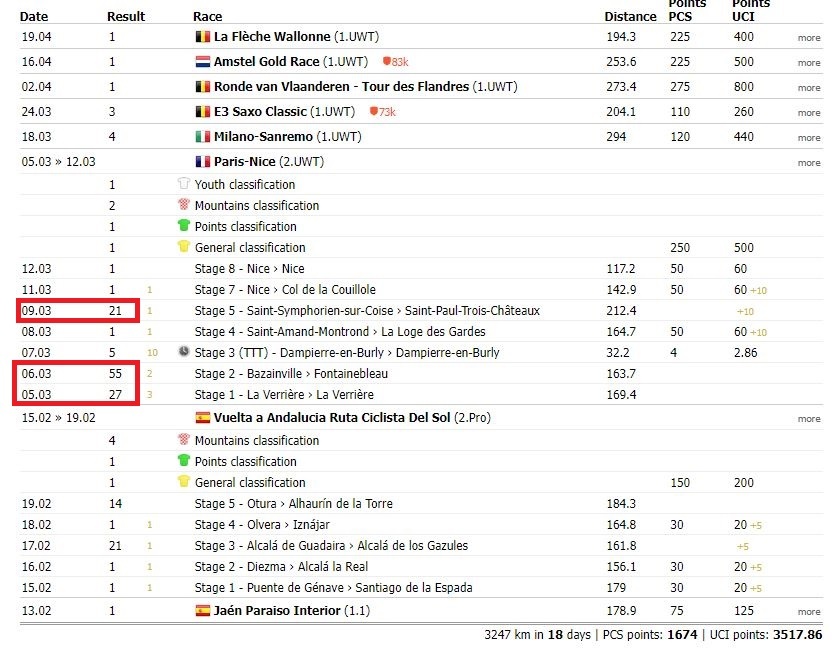Click the Distance column header
The image size is (837, 648).
[630, 17]
